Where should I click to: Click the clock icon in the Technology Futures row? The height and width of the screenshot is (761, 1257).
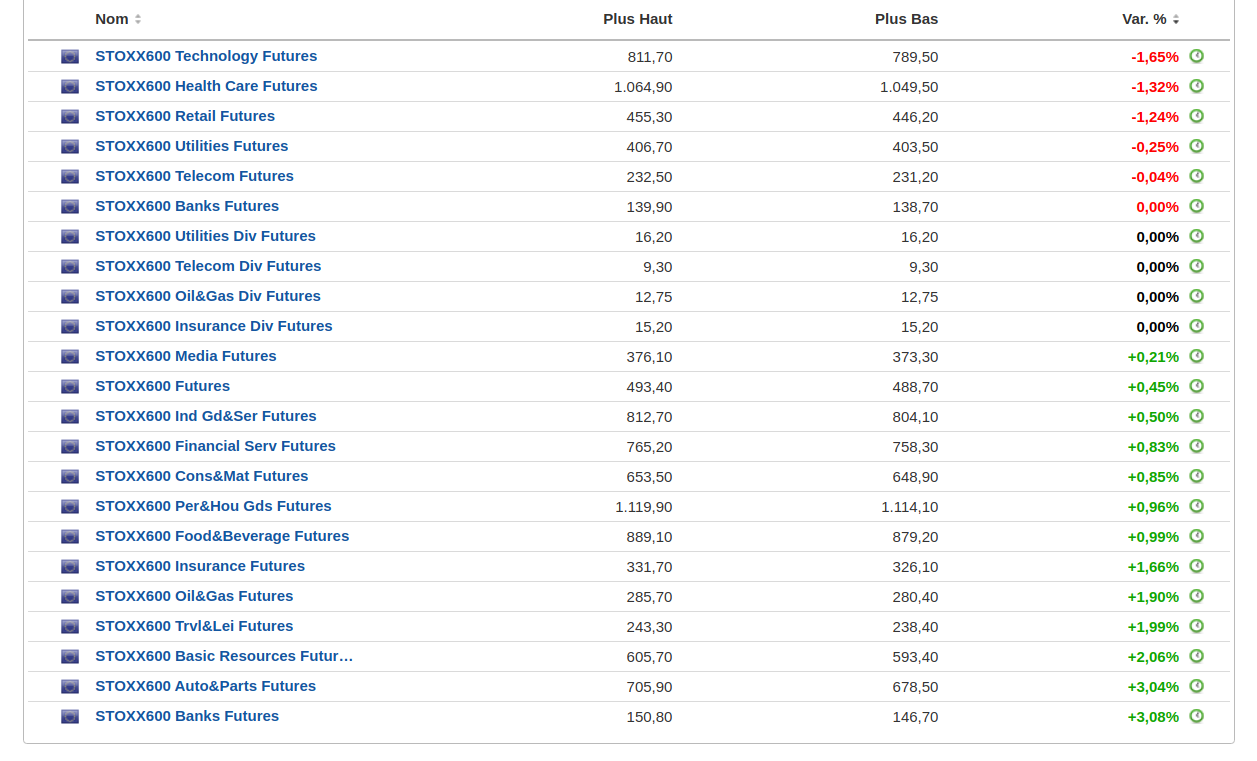click(1196, 56)
